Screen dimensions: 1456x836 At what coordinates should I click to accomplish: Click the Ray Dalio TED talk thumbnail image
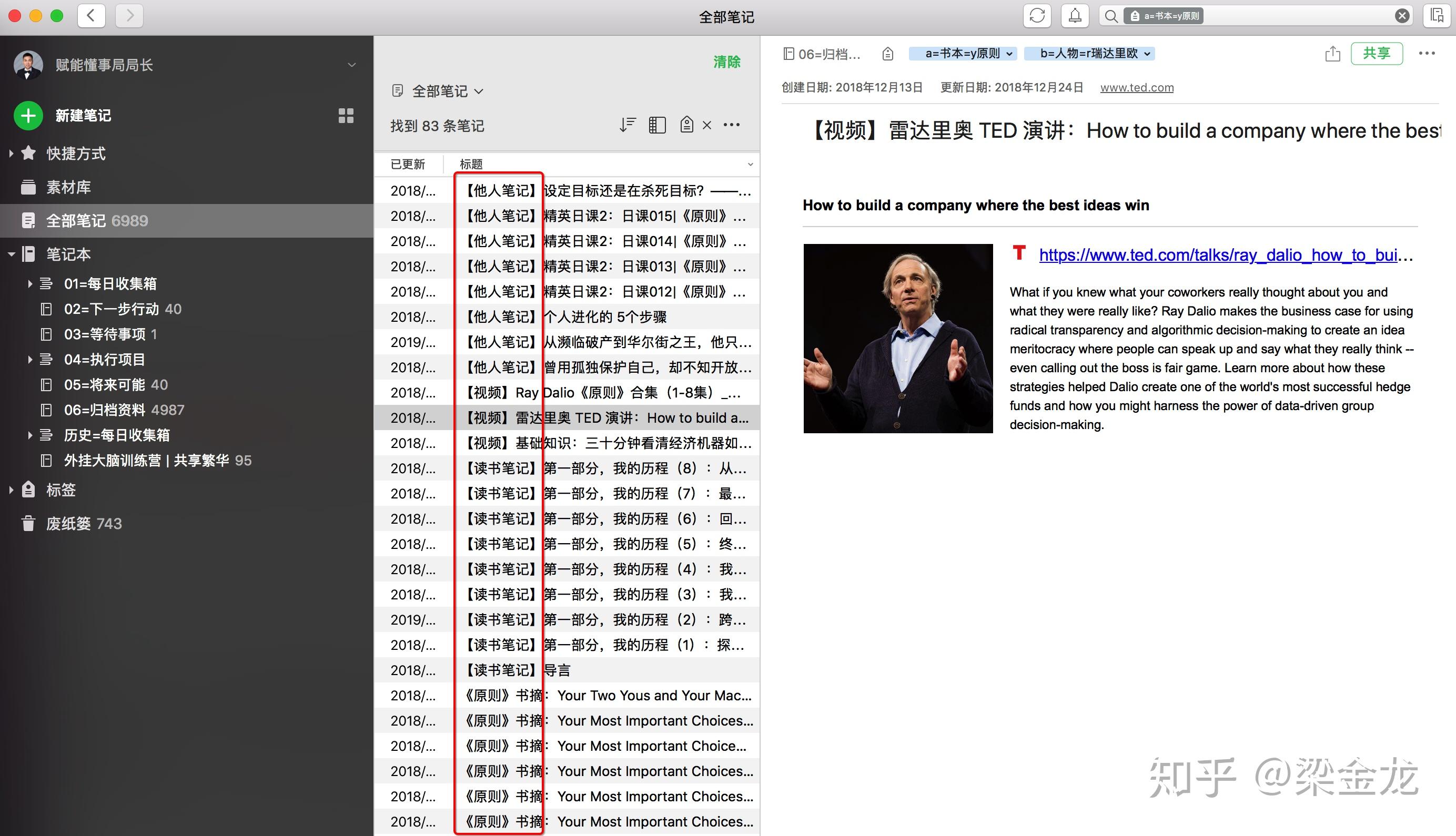click(898, 338)
